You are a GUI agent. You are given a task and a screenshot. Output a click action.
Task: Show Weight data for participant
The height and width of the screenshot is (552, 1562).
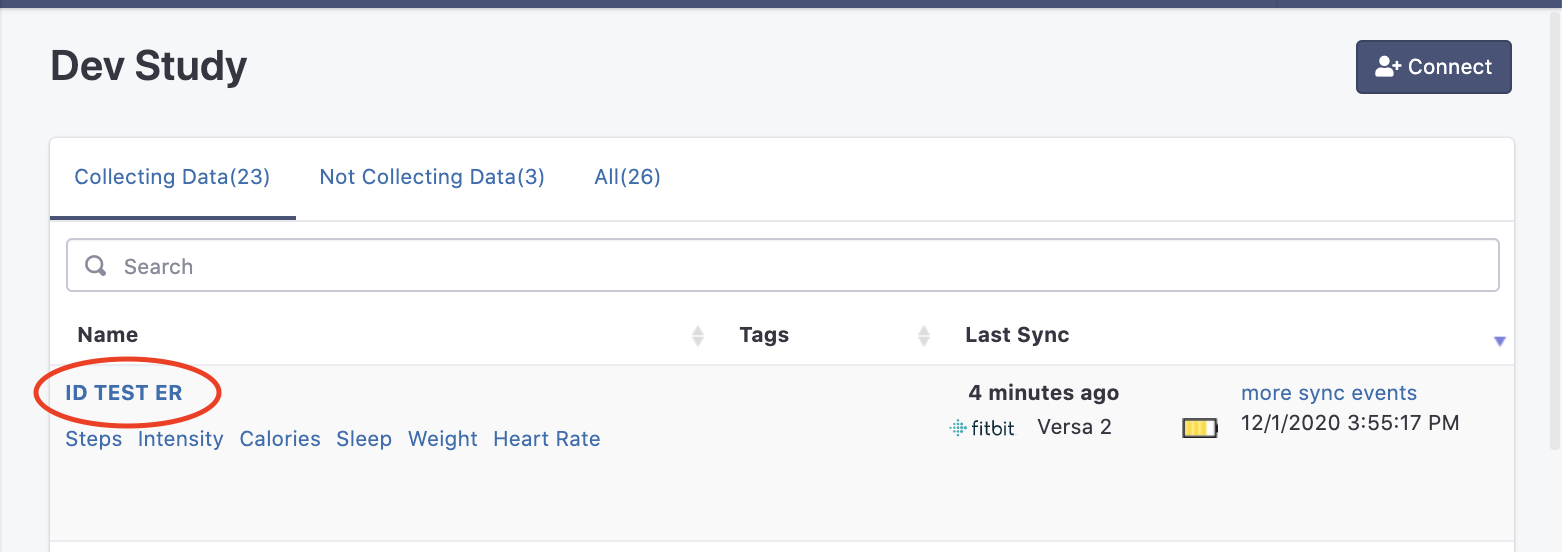[443, 439]
